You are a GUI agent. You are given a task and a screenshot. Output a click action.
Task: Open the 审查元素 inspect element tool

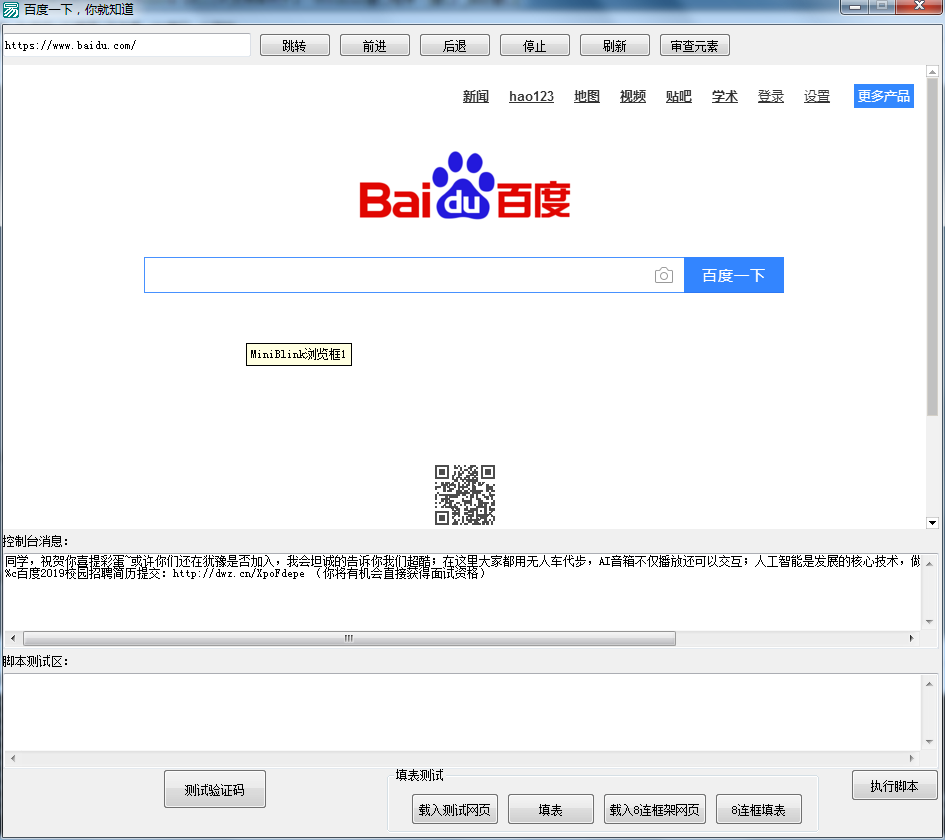[695, 45]
